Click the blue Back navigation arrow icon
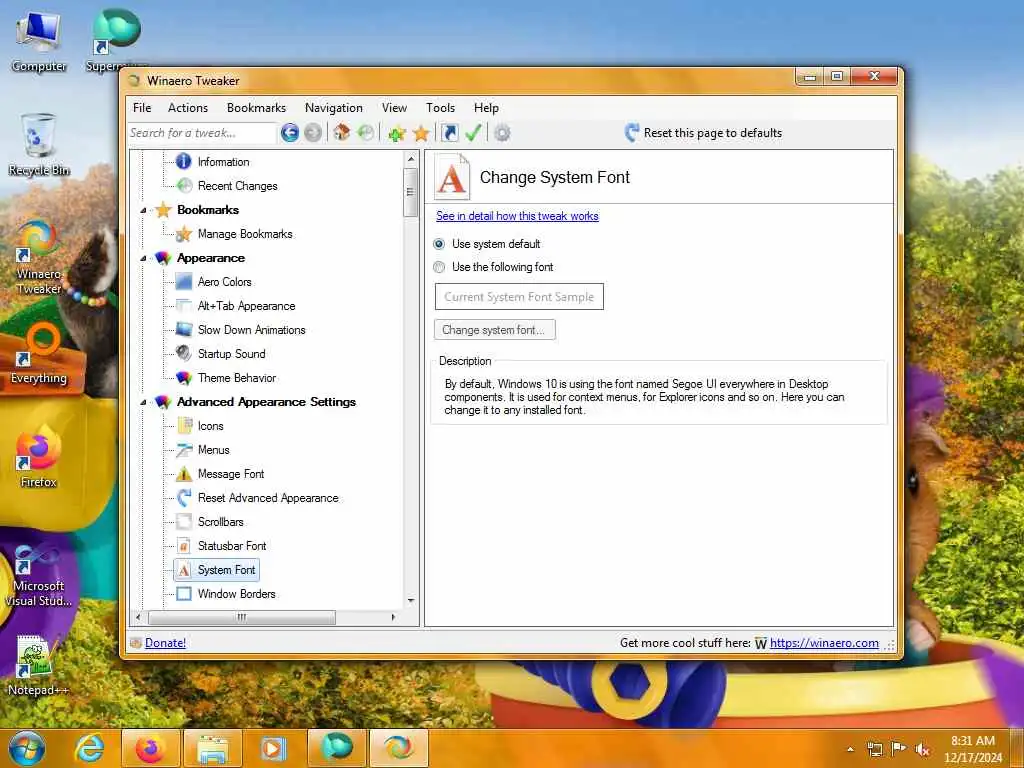Viewport: 1024px width, 768px height. coord(290,133)
